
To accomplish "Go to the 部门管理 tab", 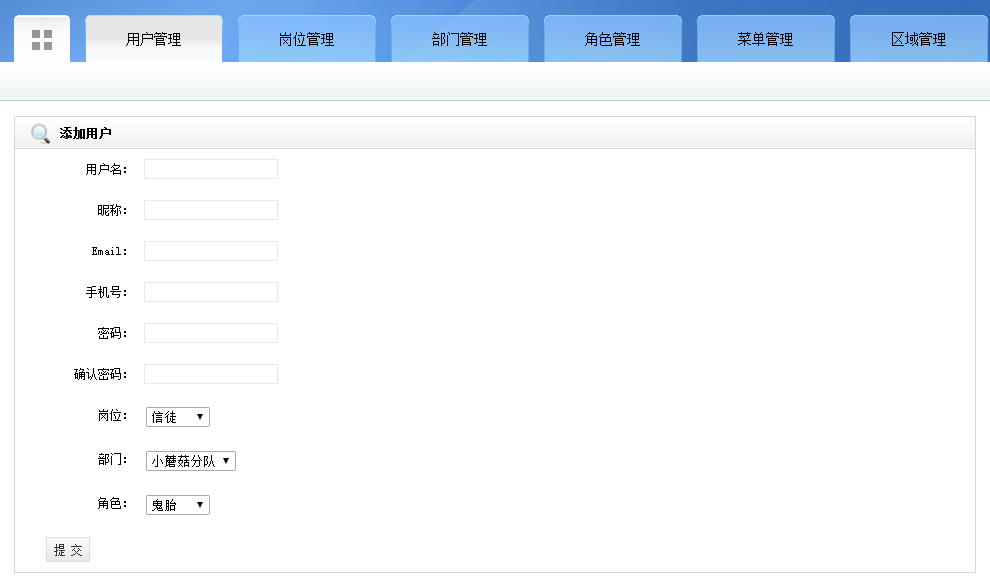I will point(460,40).
